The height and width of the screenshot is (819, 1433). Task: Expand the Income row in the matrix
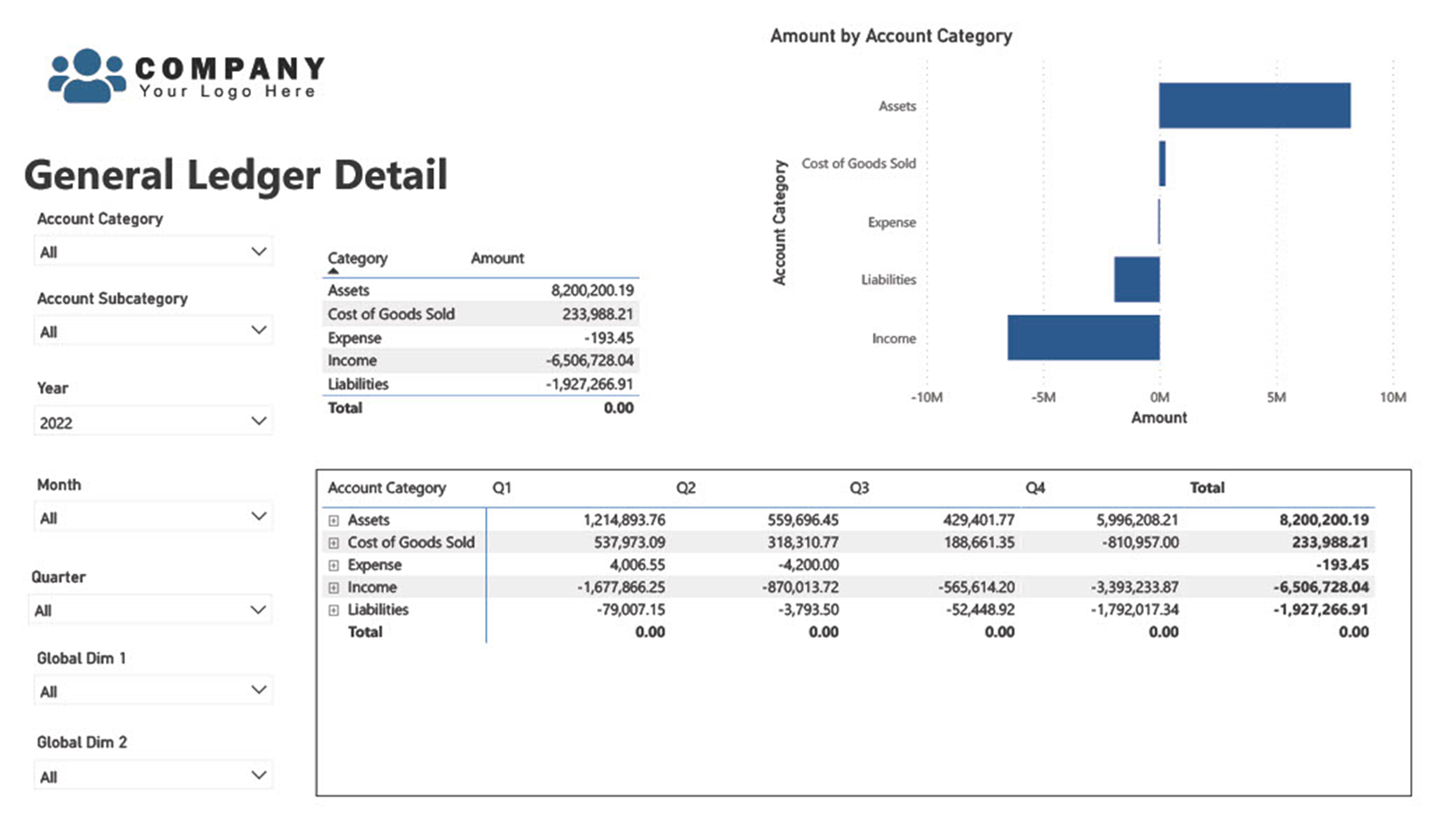point(334,588)
